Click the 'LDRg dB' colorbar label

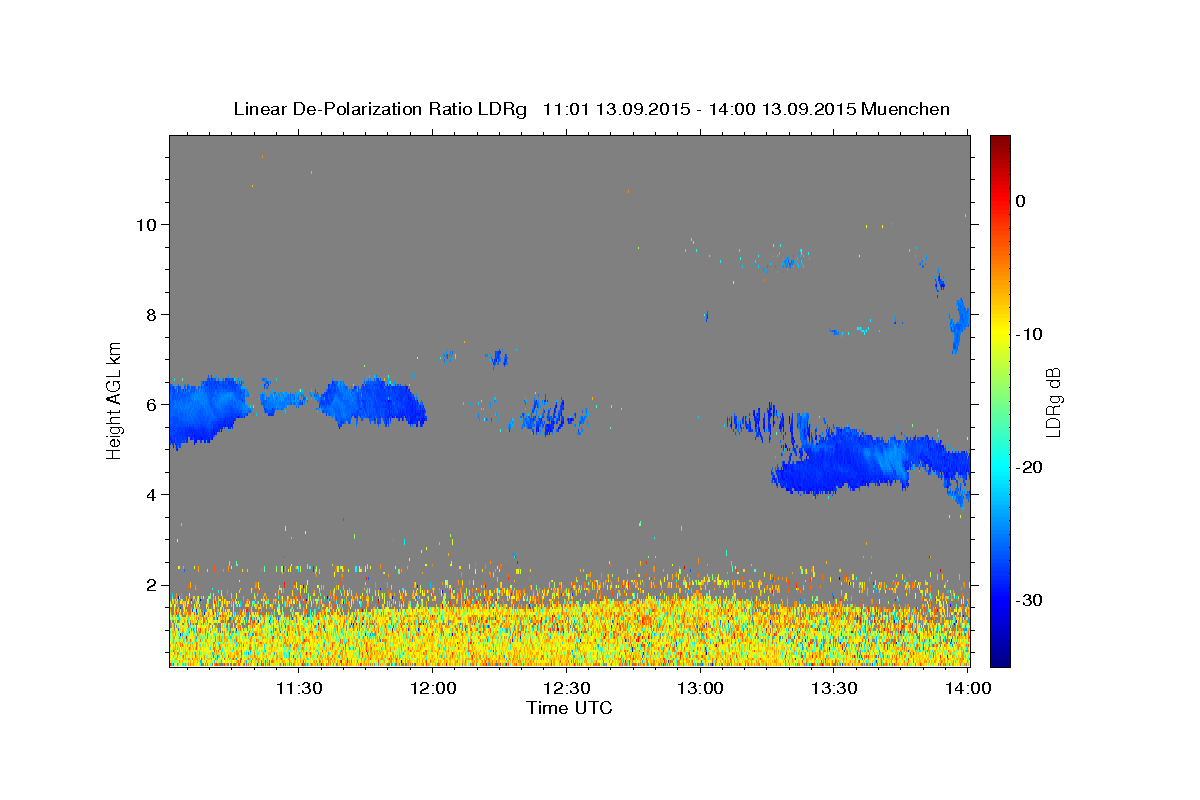pos(1053,402)
